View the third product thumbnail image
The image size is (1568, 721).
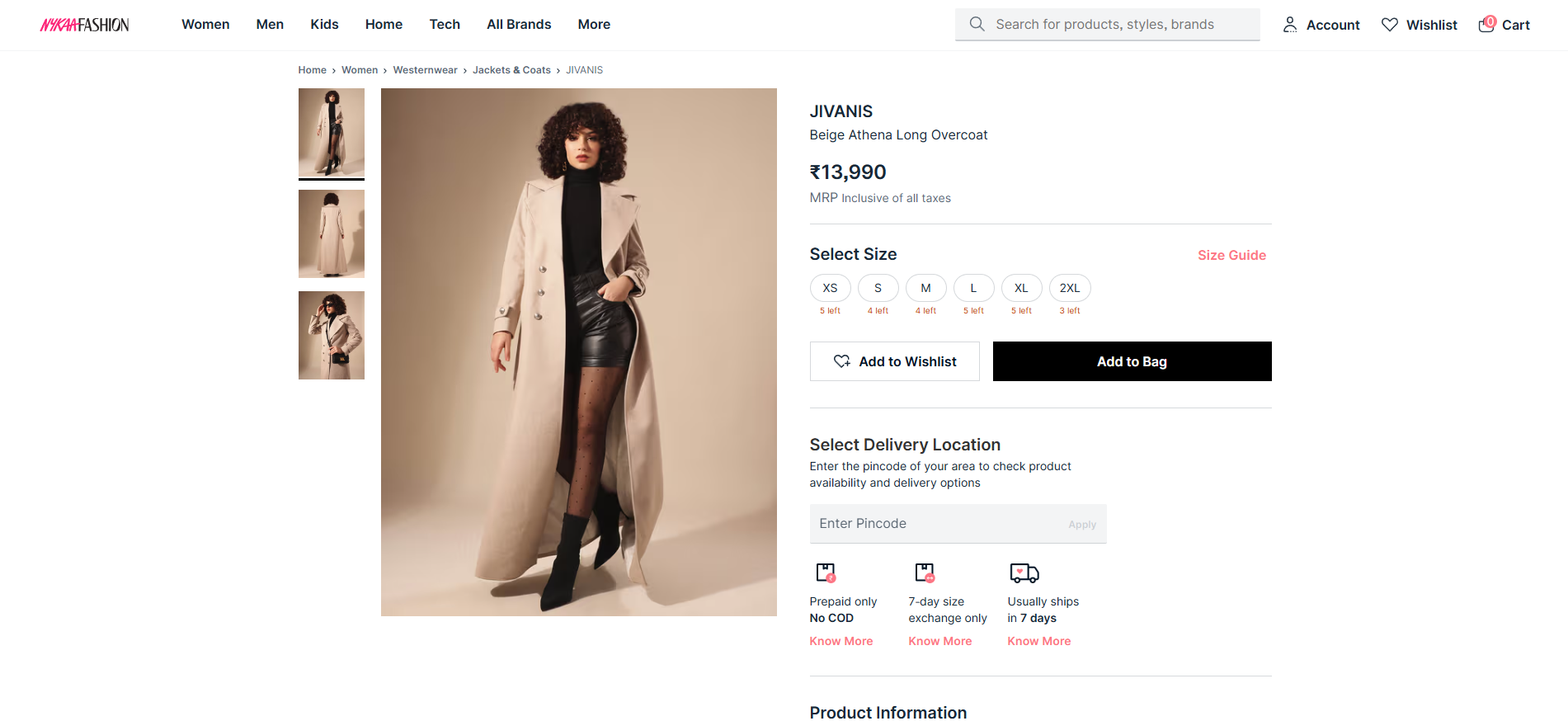(331, 335)
